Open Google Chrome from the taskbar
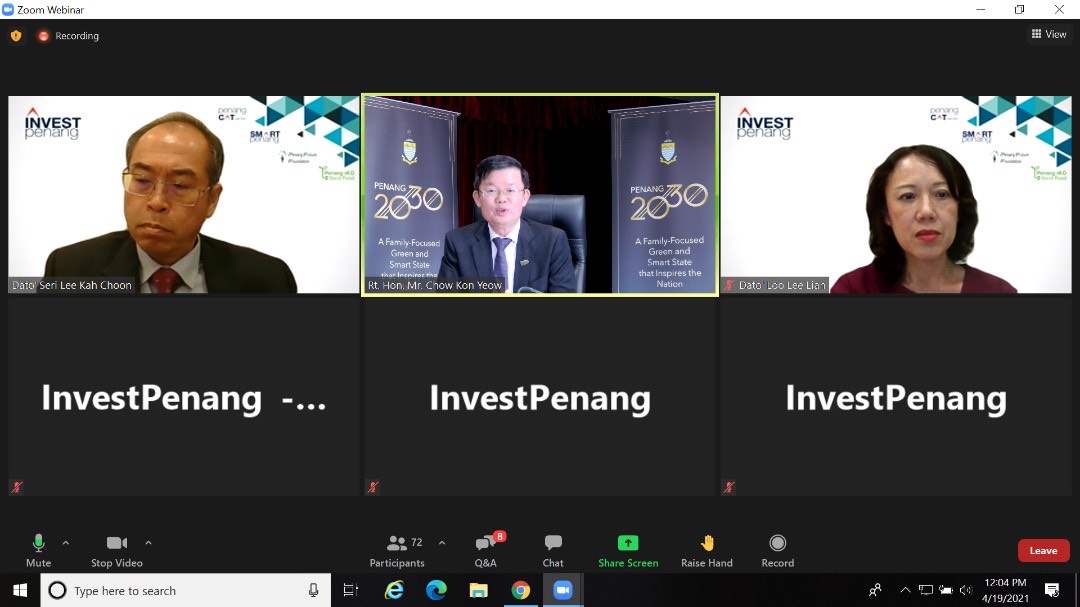This screenshot has width=1080, height=607. pos(521,590)
